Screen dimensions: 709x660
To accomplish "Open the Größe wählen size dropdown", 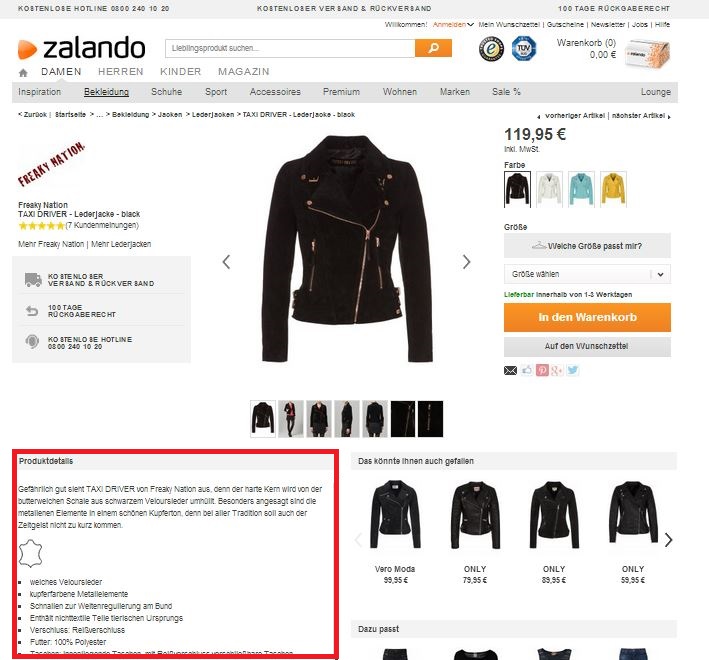I will (587, 274).
